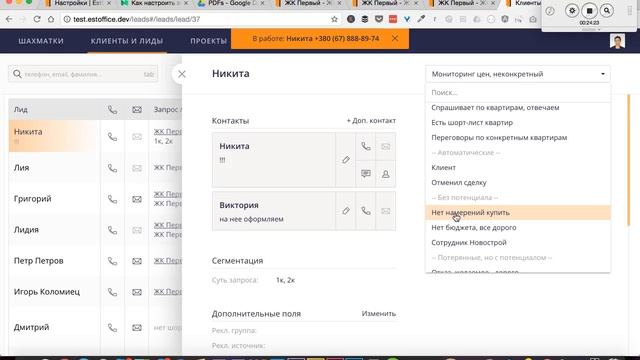The width and height of the screenshot is (640, 360).
Task: Click phone icon in Лия lead row
Action: point(112,168)
